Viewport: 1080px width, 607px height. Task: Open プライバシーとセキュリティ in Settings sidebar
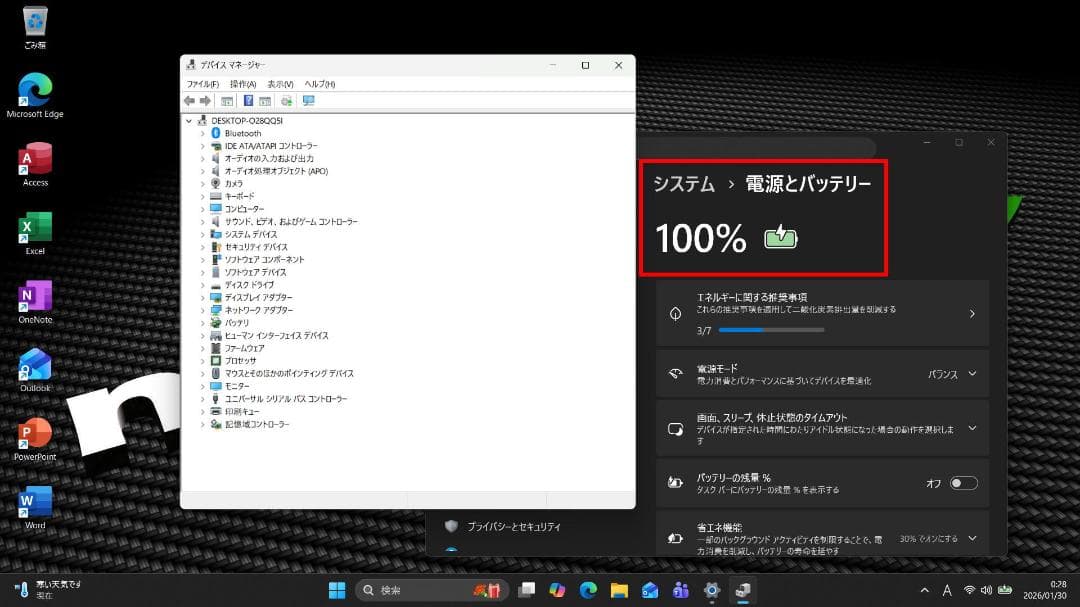tap(512, 524)
